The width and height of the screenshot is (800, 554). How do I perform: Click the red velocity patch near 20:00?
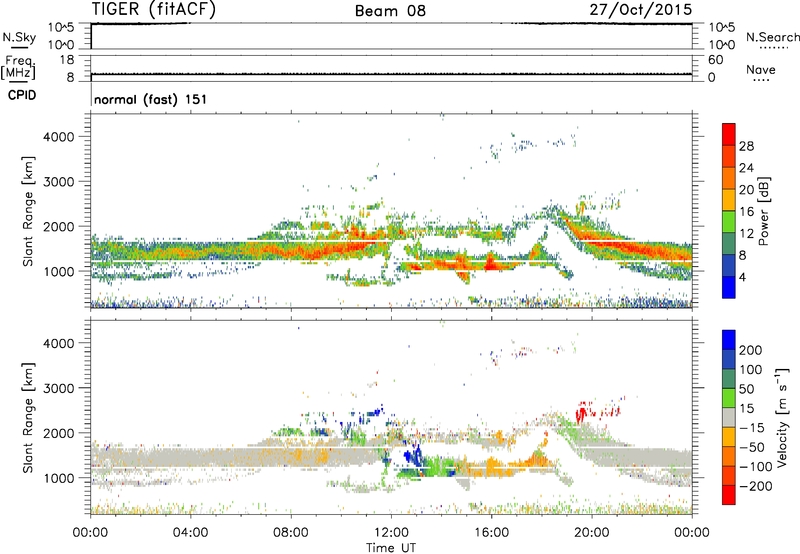pyautogui.click(x=583, y=412)
